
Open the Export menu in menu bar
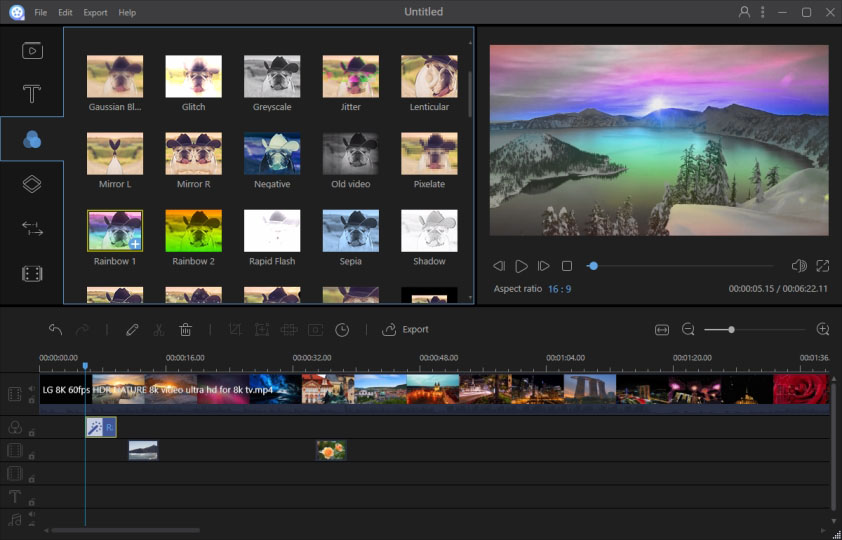pyautogui.click(x=95, y=13)
